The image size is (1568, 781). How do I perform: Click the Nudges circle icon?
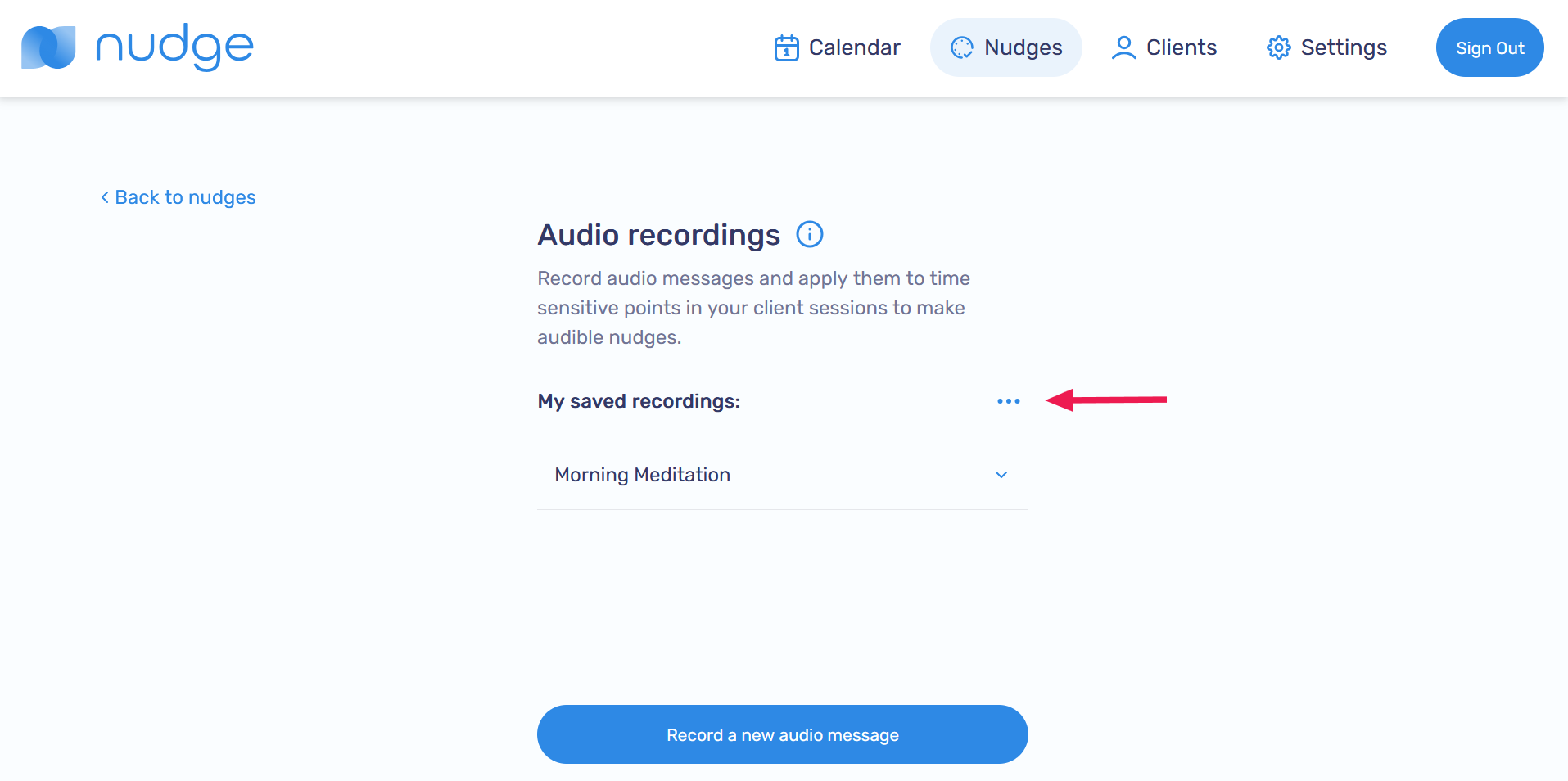[x=961, y=47]
